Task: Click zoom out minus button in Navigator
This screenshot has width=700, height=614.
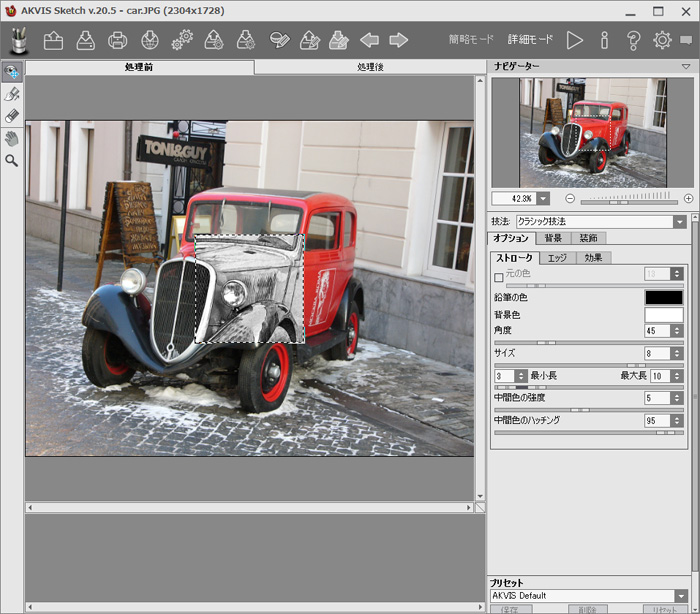Action: click(x=570, y=198)
